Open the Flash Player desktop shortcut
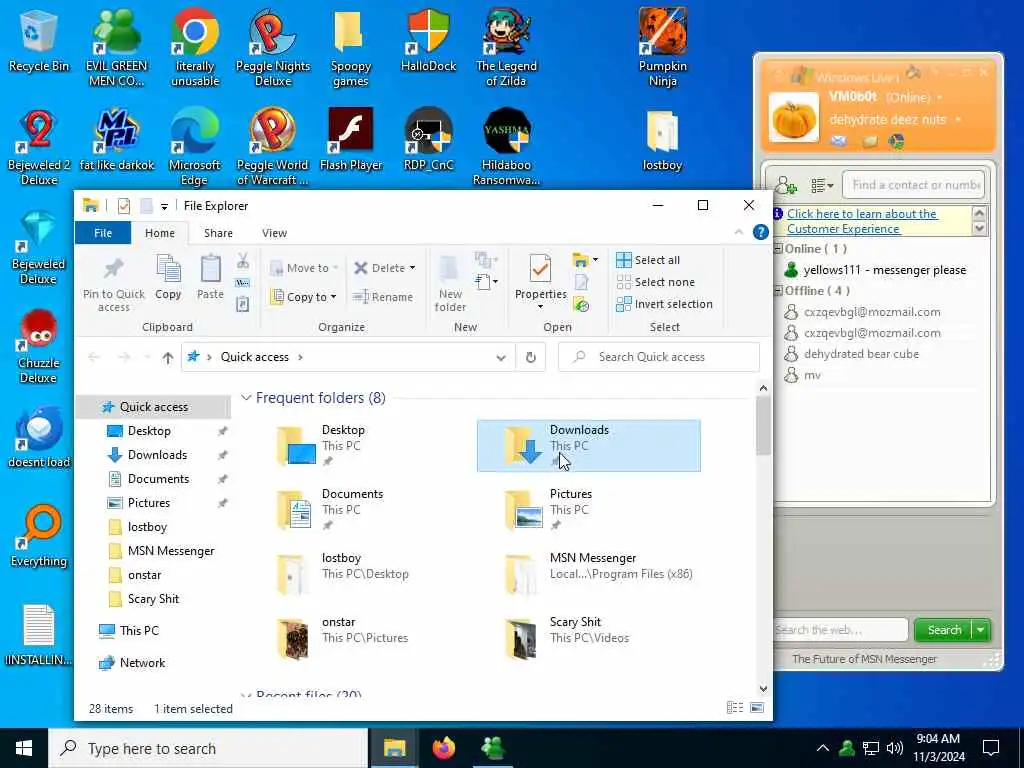1024x768 pixels. coord(351,140)
